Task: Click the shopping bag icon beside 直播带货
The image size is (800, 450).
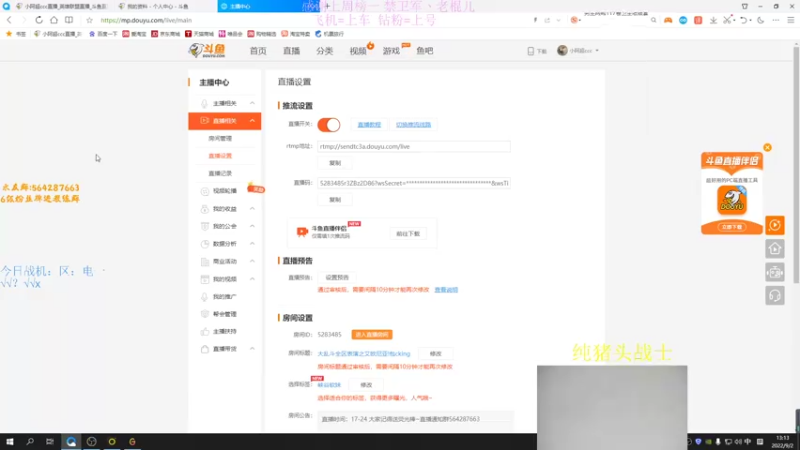Action: pos(205,349)
